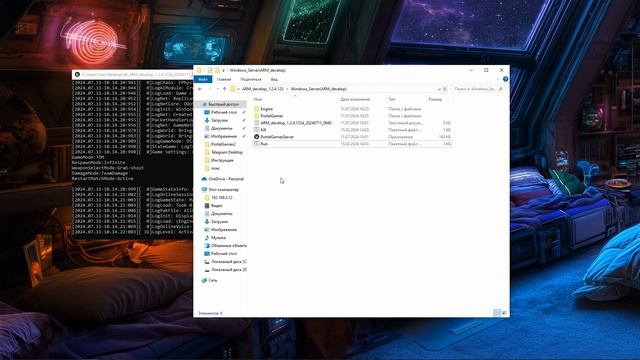Select the Engine folder icon
The image size is (640, 360).
(257, 109)
